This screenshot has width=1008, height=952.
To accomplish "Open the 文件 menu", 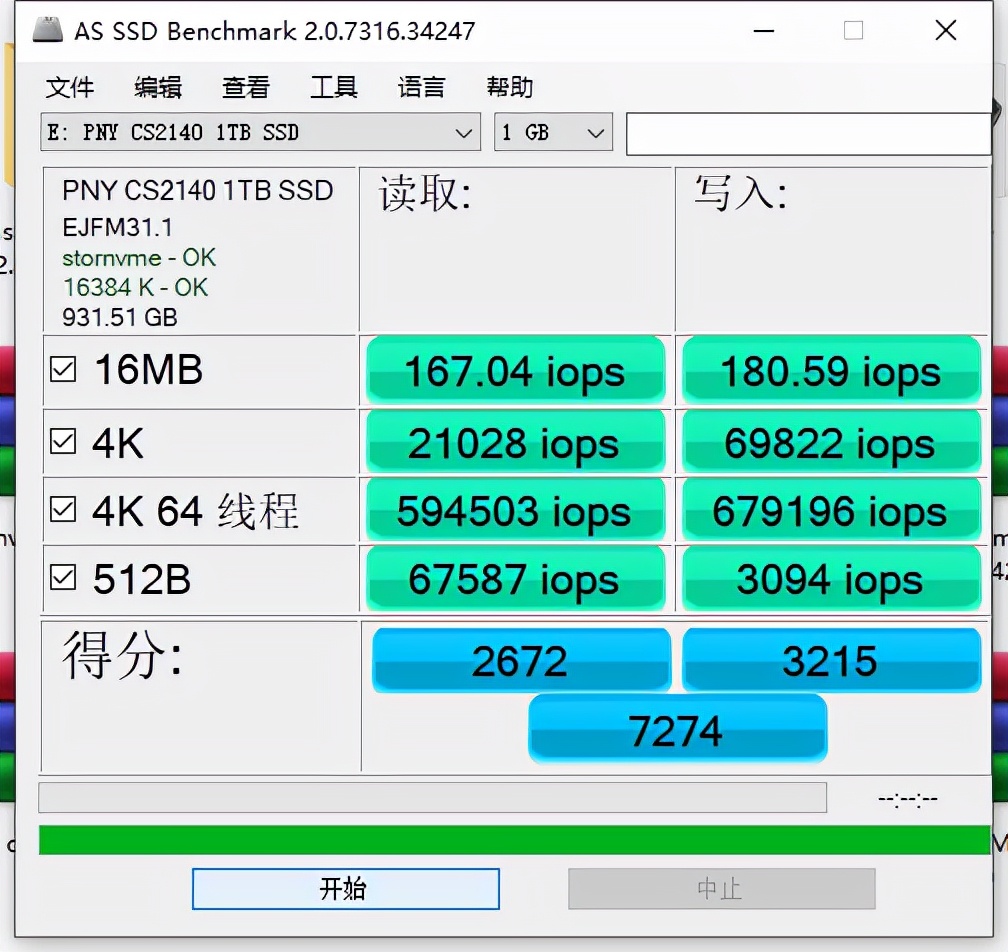I will point(69,88).
